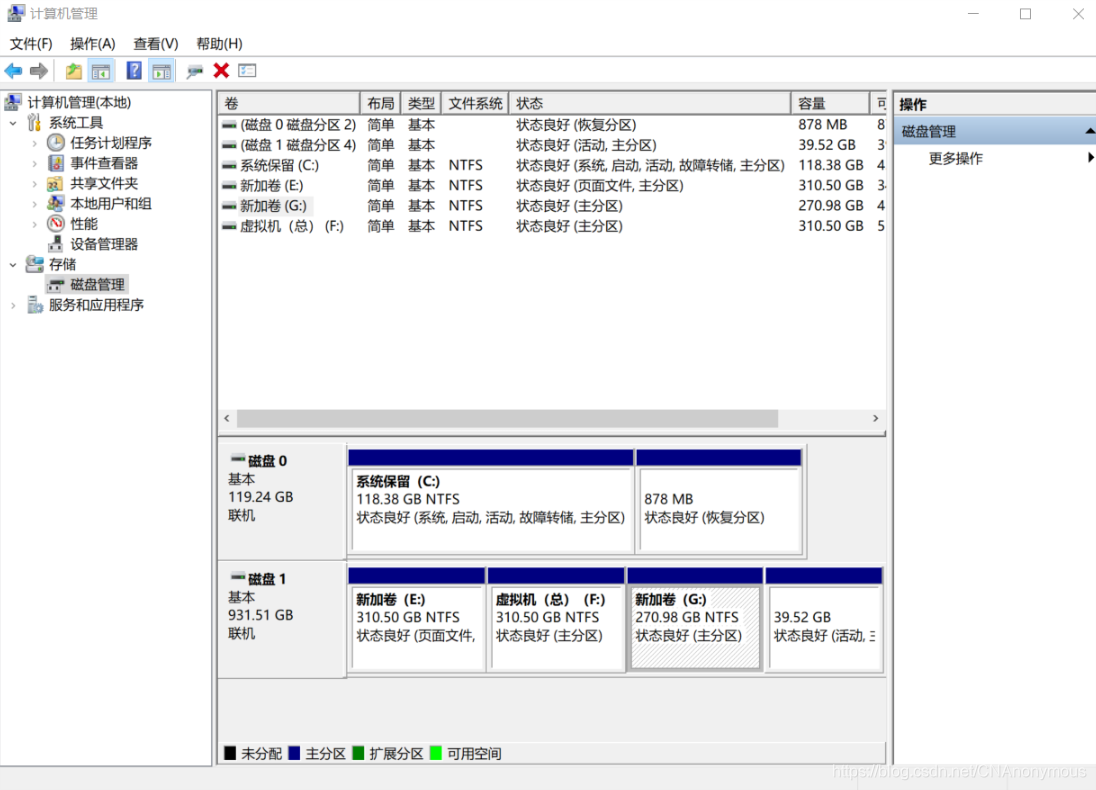Click the volume list horizontal scrollbar
This screenshot has width=1096, height=790.
[x=507, y=418]
